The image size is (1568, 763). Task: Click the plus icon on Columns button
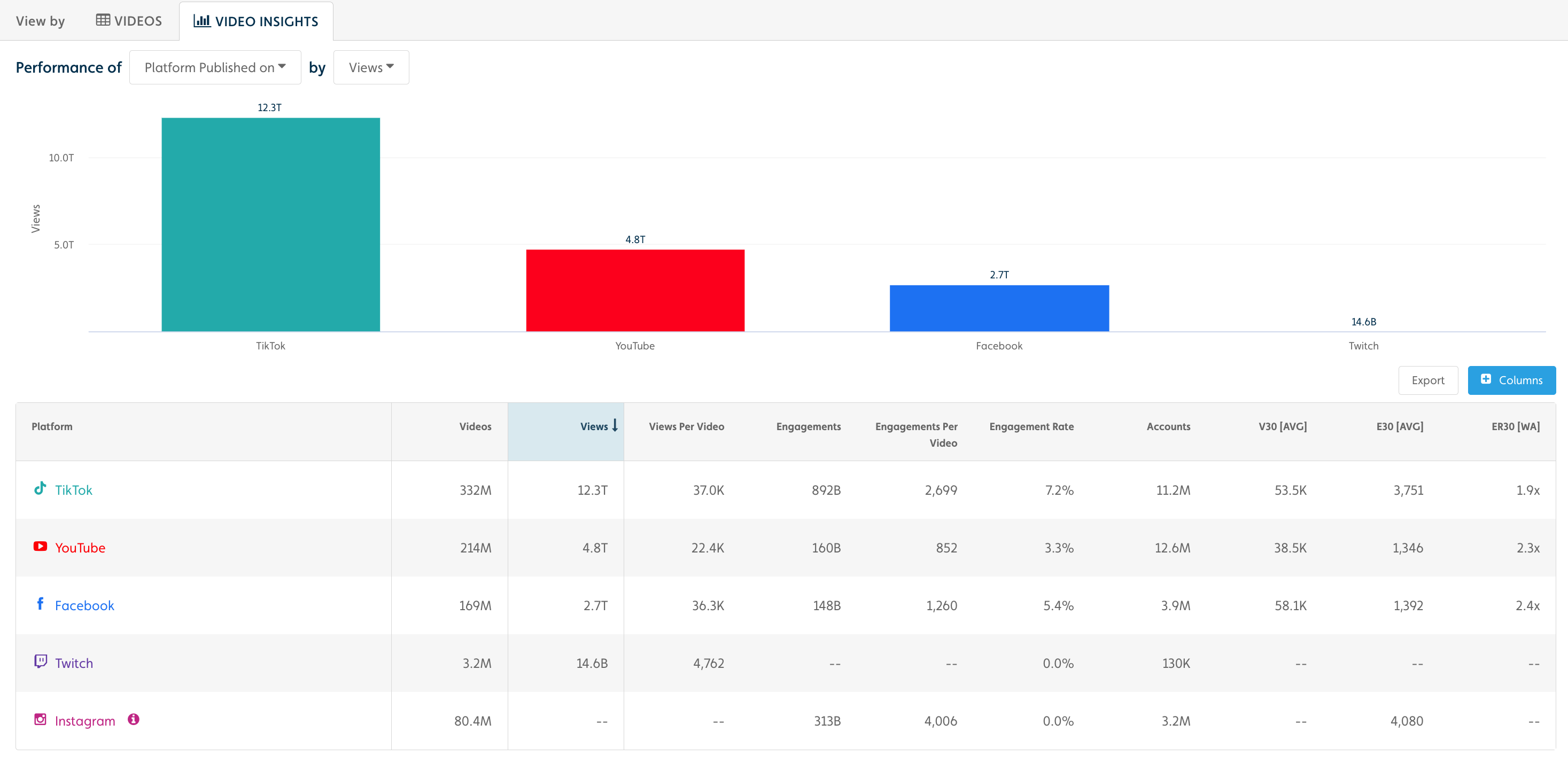[1486, 379]
